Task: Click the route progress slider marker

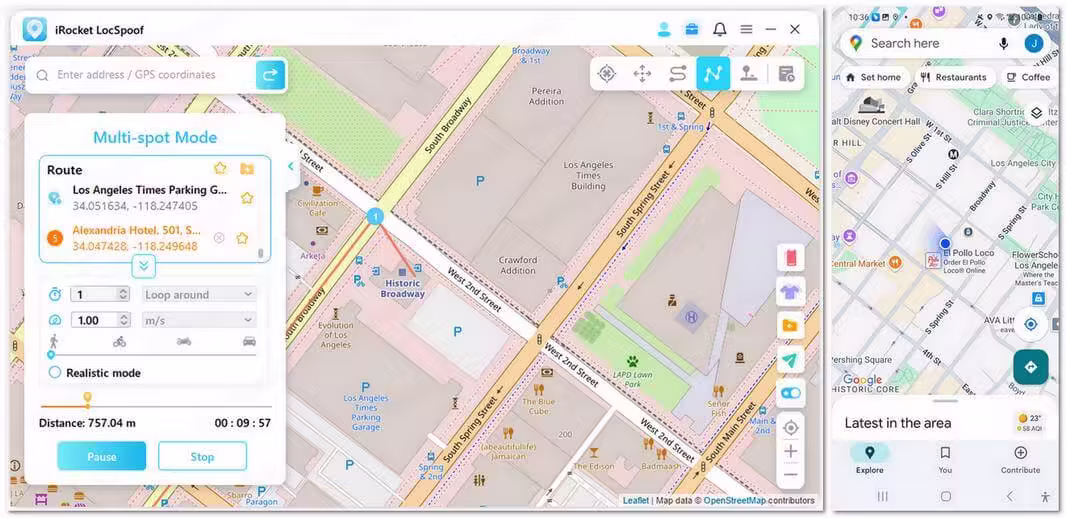Action: point(87,398)
